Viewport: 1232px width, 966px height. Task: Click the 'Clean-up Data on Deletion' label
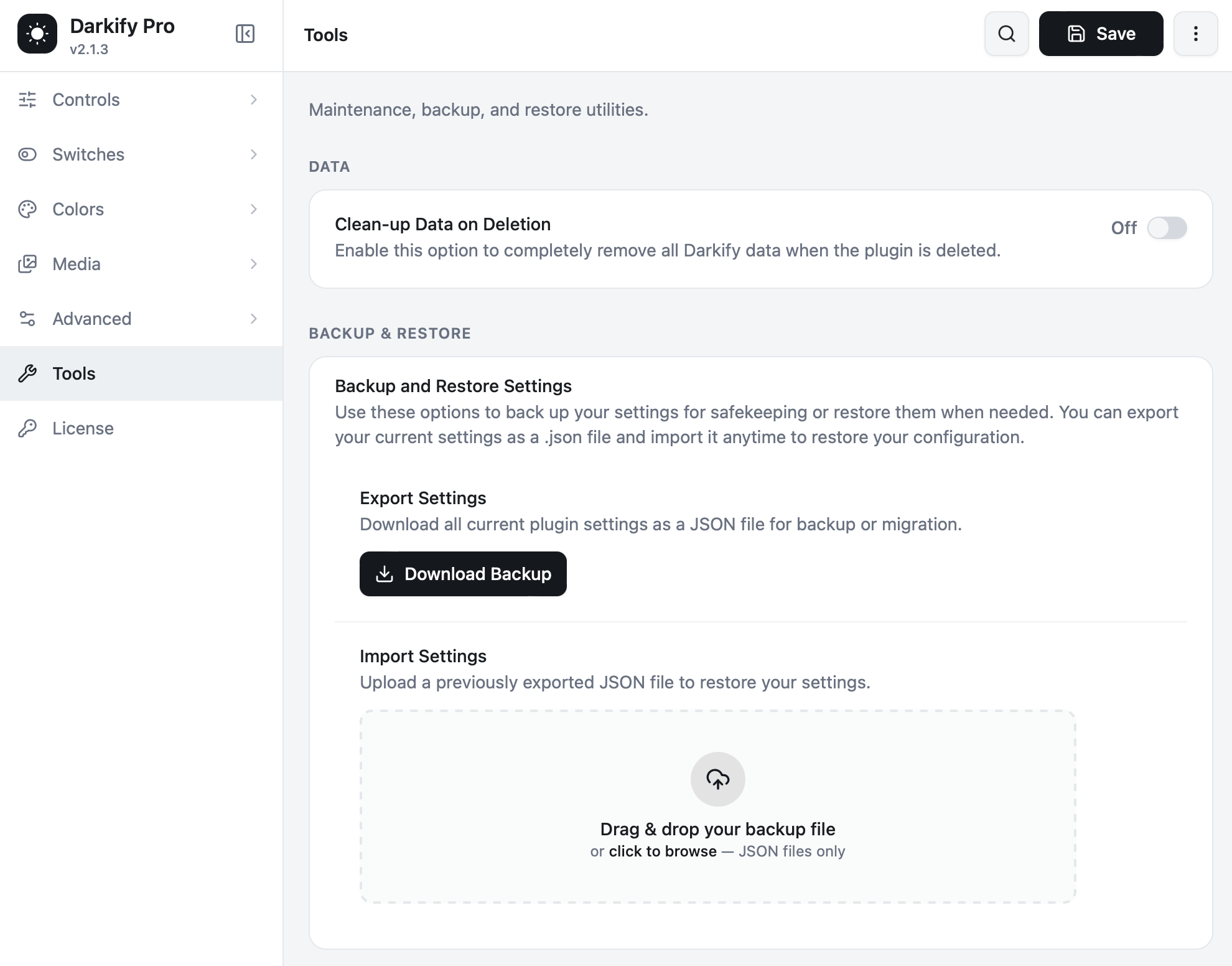[x=443, y=224]
